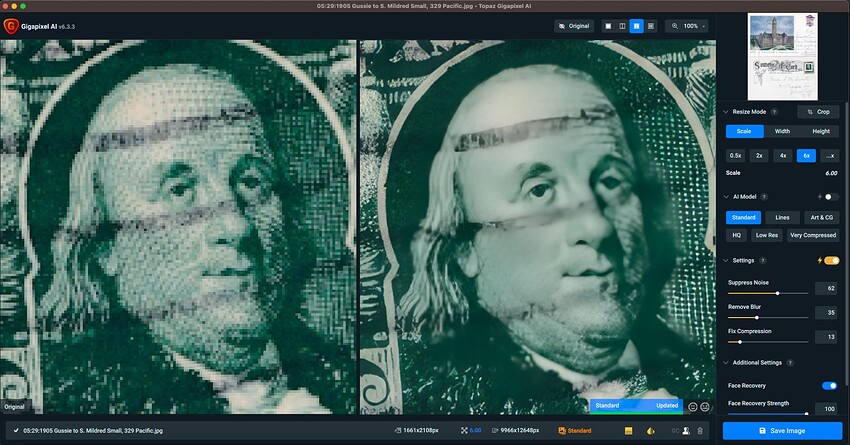850x445 pixels.
Task: Click the Remove Blur value field 35
Action: pos(827,313)
